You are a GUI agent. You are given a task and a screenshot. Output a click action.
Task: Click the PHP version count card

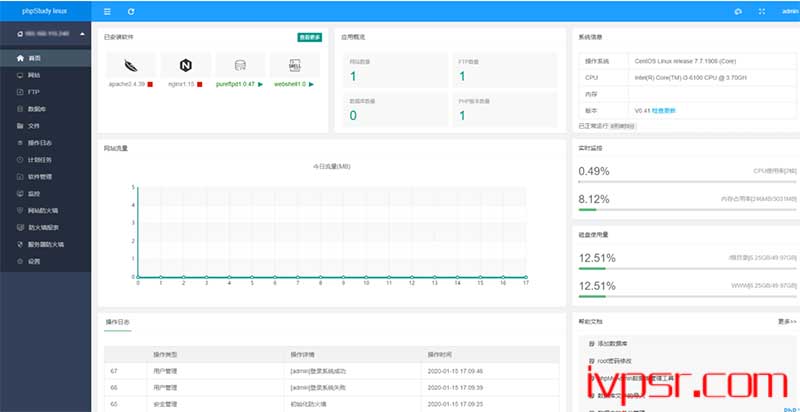coord(505,109)
